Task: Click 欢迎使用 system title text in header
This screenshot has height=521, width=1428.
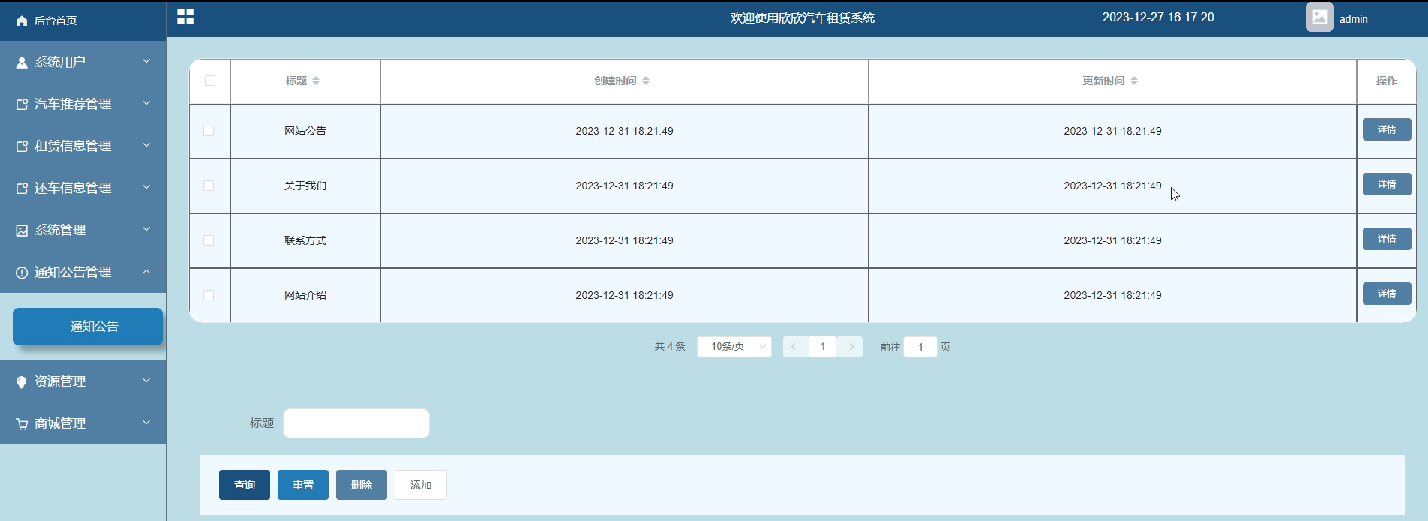Action: pyautogui.click(x=803, y=18)
